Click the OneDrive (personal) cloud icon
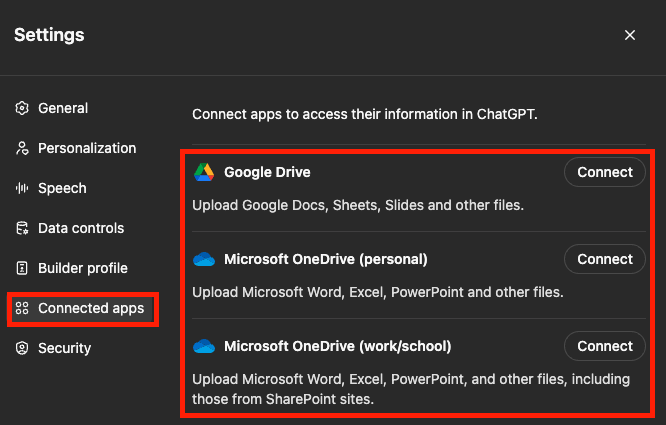Screen dimensions: 666x425 click(x=204, y=259)
